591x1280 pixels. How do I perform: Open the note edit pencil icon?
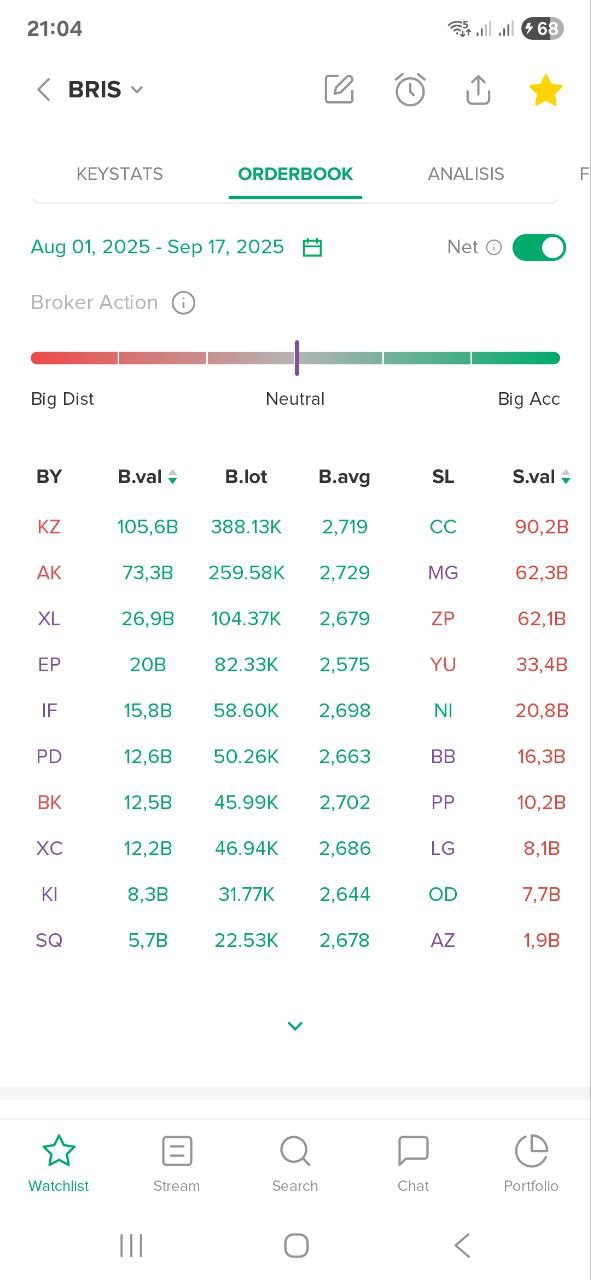(340, 89)
